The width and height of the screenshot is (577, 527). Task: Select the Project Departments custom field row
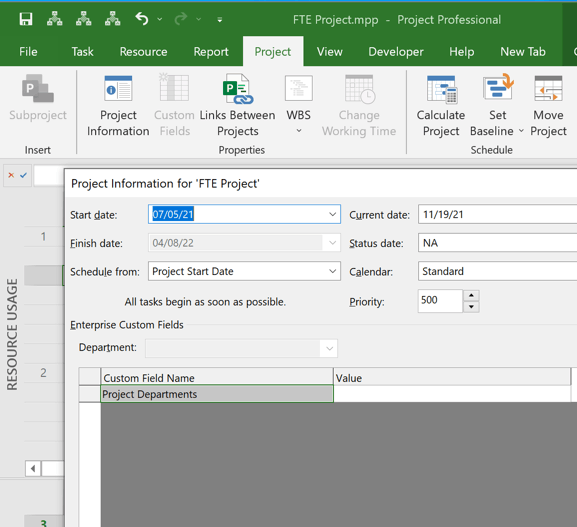pyautogui.click(x=217, y=394)
